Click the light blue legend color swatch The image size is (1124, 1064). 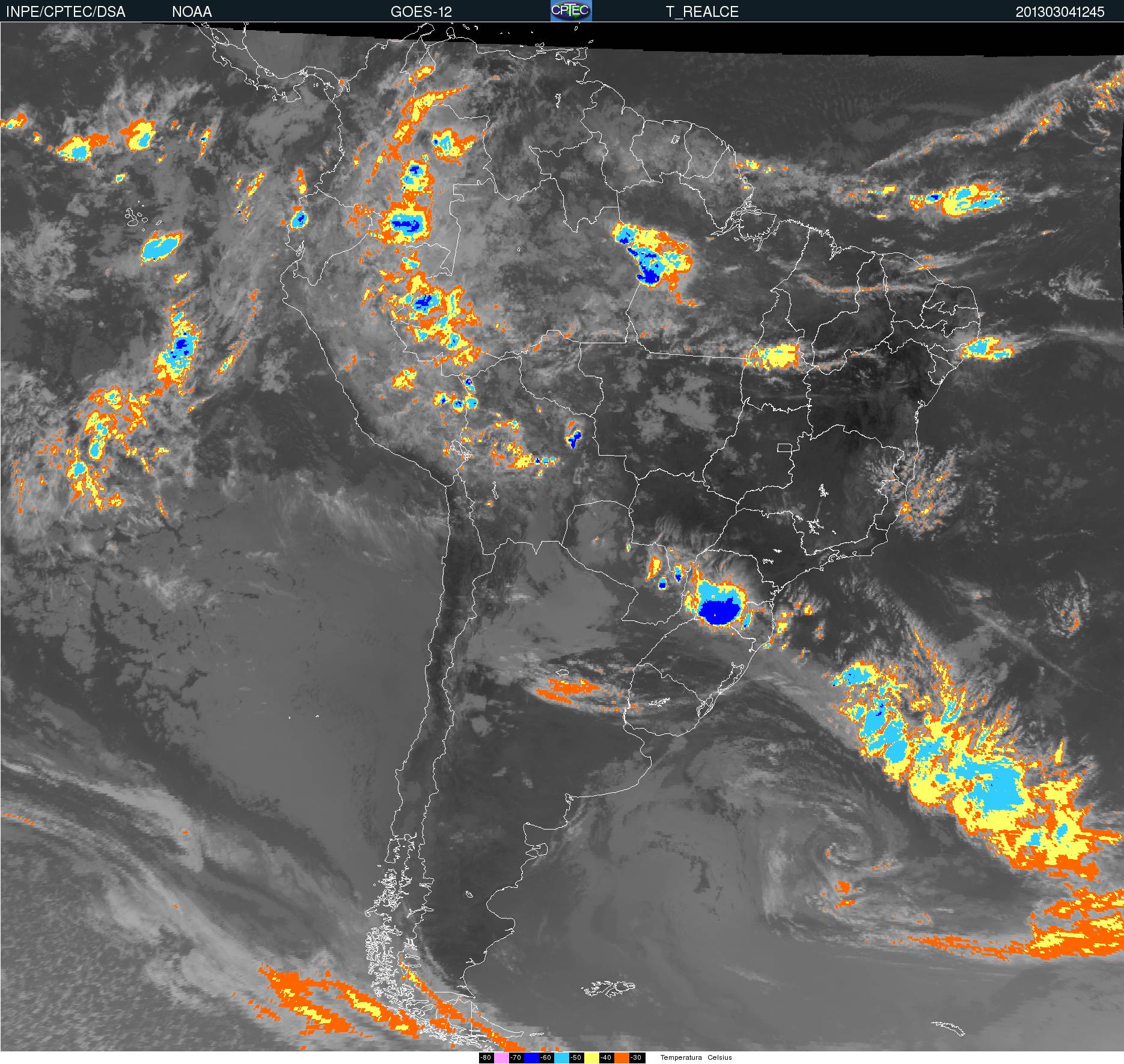tap(561, 1058)
